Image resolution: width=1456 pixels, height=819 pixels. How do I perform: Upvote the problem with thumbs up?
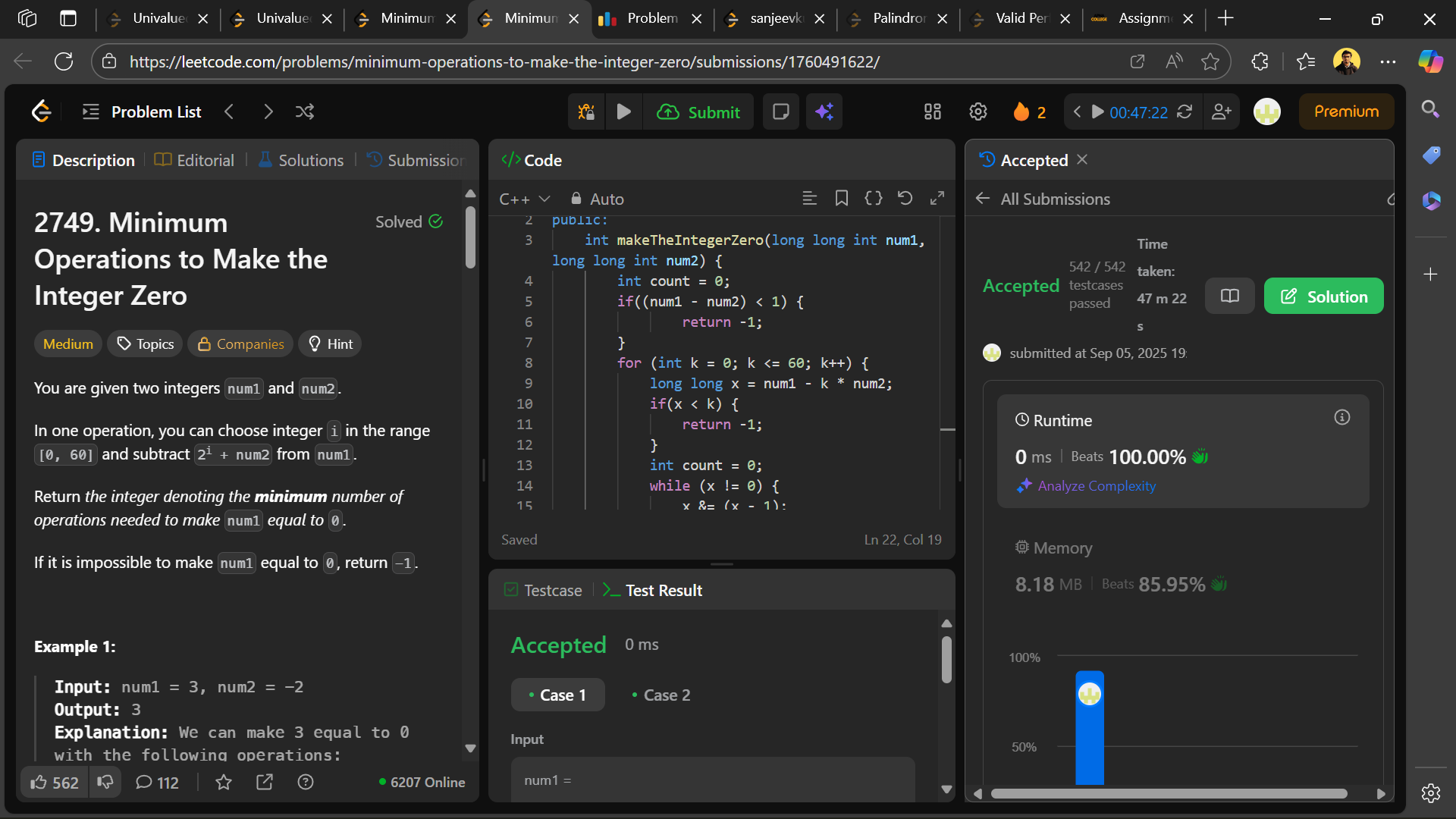click(54, 782)
